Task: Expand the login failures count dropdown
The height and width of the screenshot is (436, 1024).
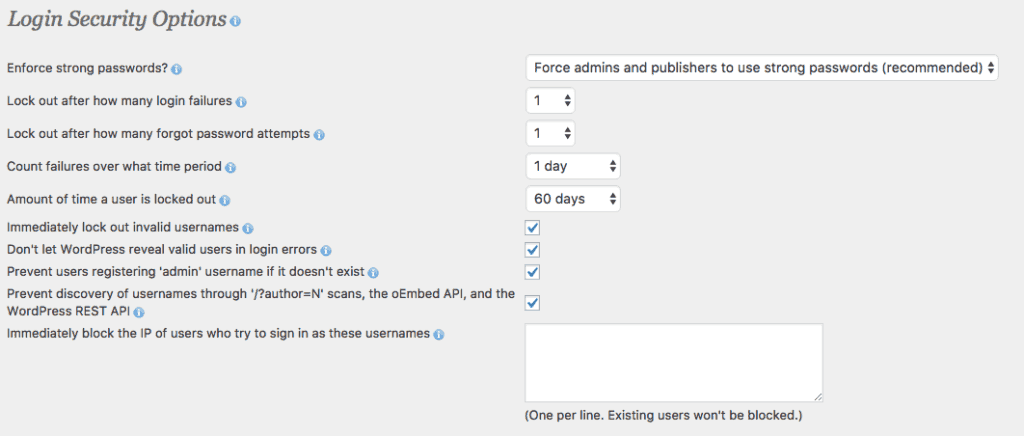Action: coord(551,101)
